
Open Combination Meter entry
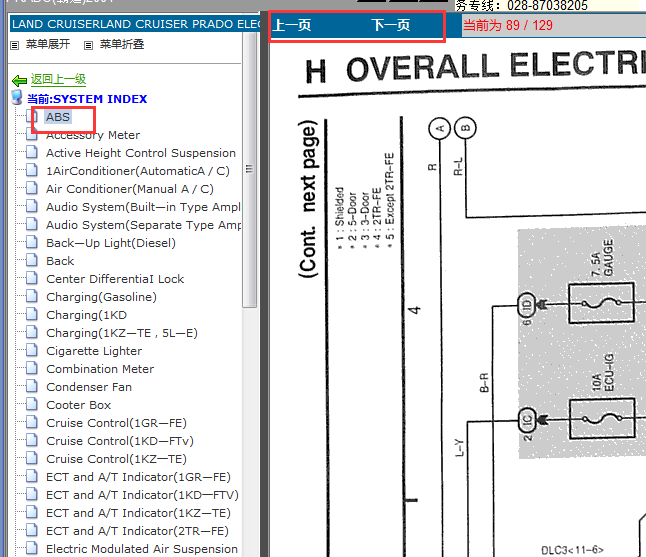pos(100,369)
